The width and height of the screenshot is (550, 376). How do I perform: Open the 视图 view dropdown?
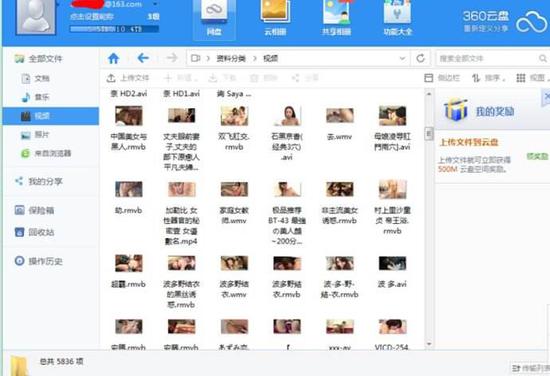[x=532, y=78]
